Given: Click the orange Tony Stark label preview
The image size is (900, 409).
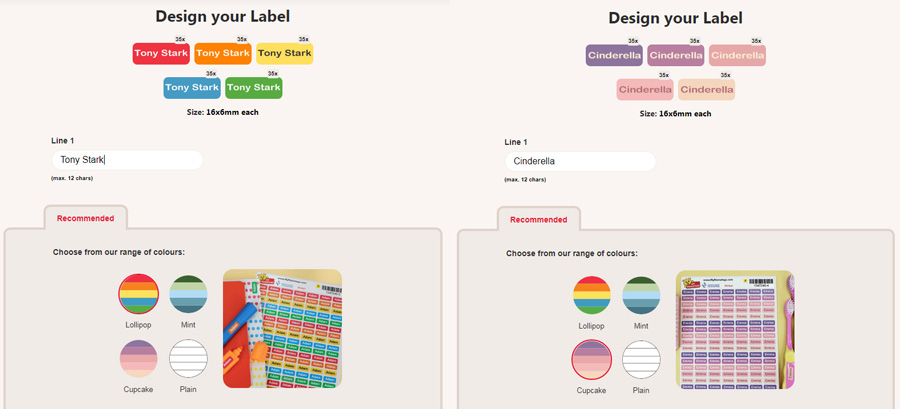Looking at the screenshot, I should tap(222, 53).
